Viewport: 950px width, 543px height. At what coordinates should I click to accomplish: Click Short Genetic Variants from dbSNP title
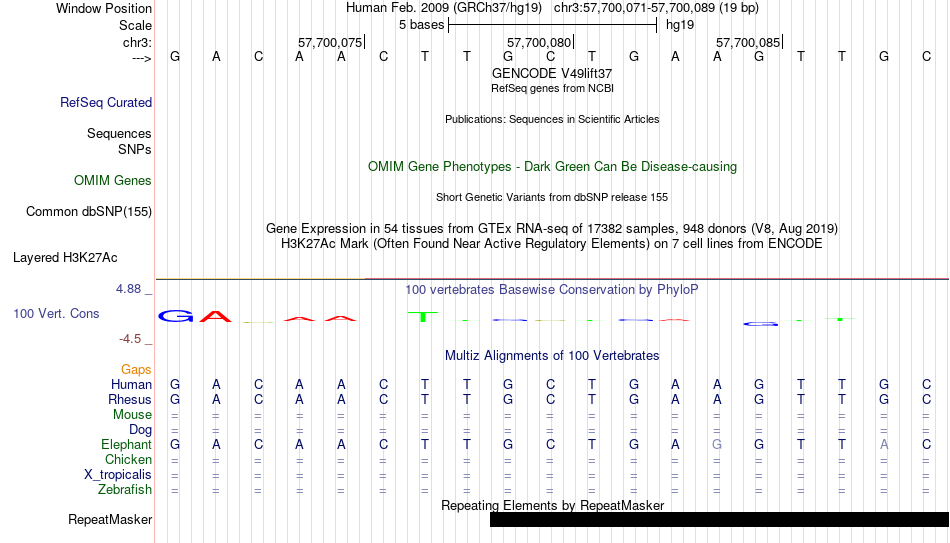[x=552, y=198]
